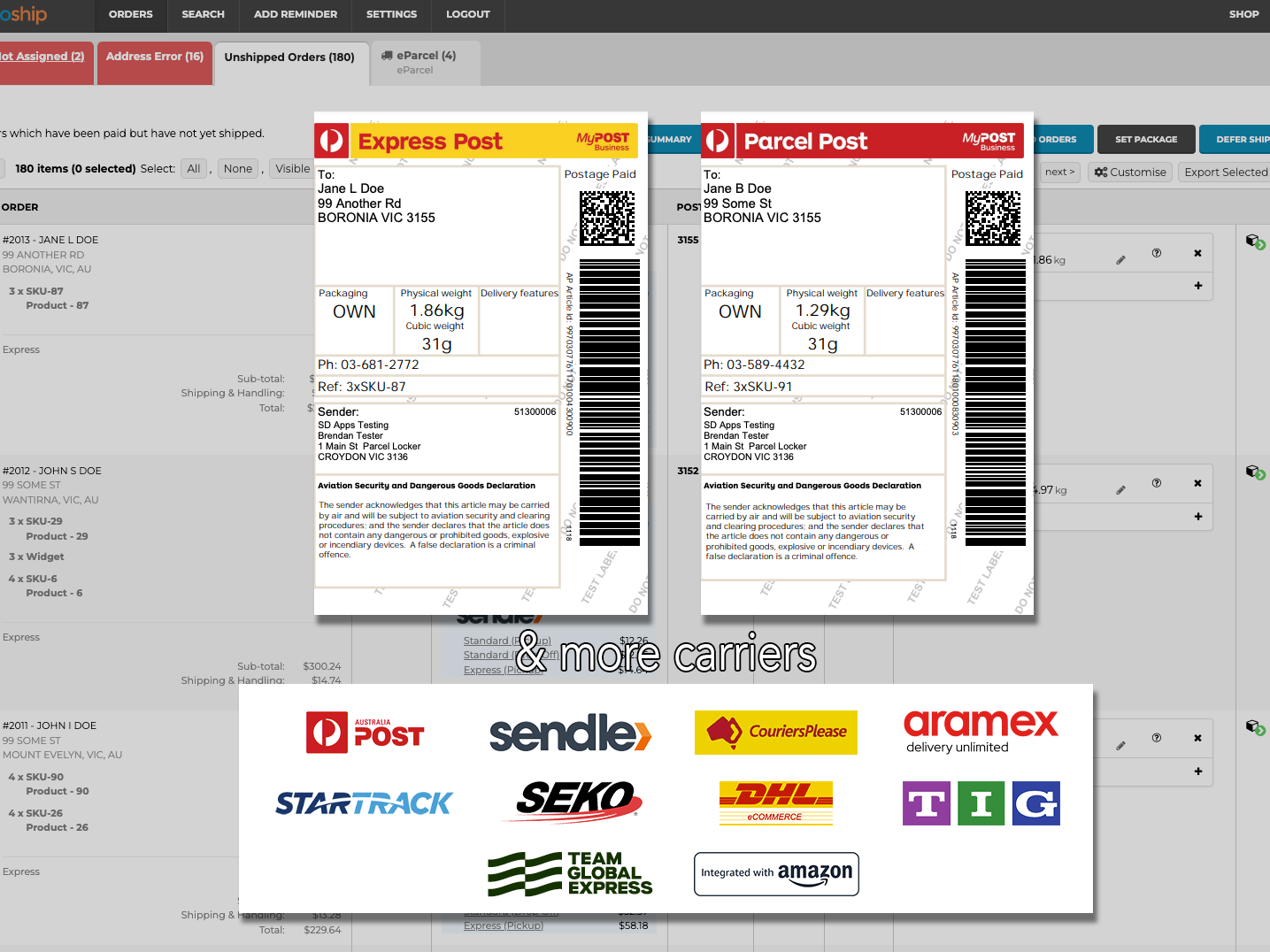
Task: Click the 4.97 kg weight value
Action: click(x=1051, y=490)
